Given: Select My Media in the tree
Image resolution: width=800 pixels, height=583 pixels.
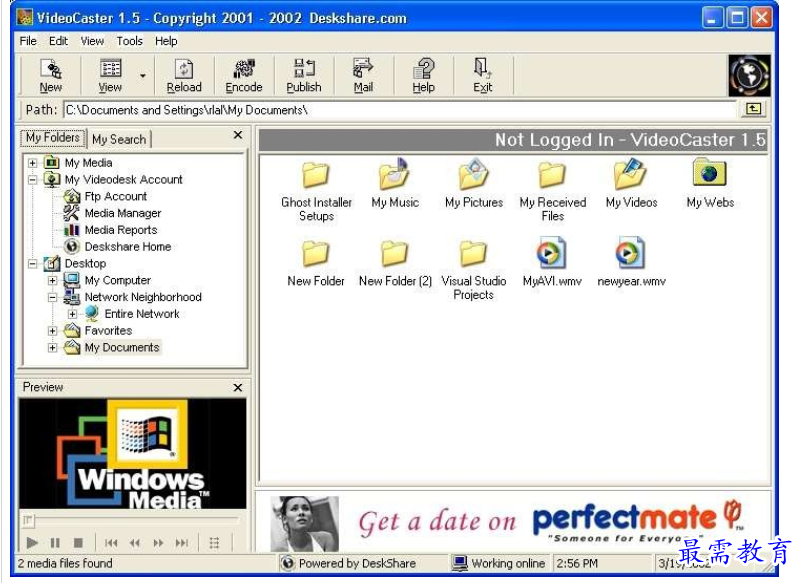Looking at the screenshot, I should [88, 163].
